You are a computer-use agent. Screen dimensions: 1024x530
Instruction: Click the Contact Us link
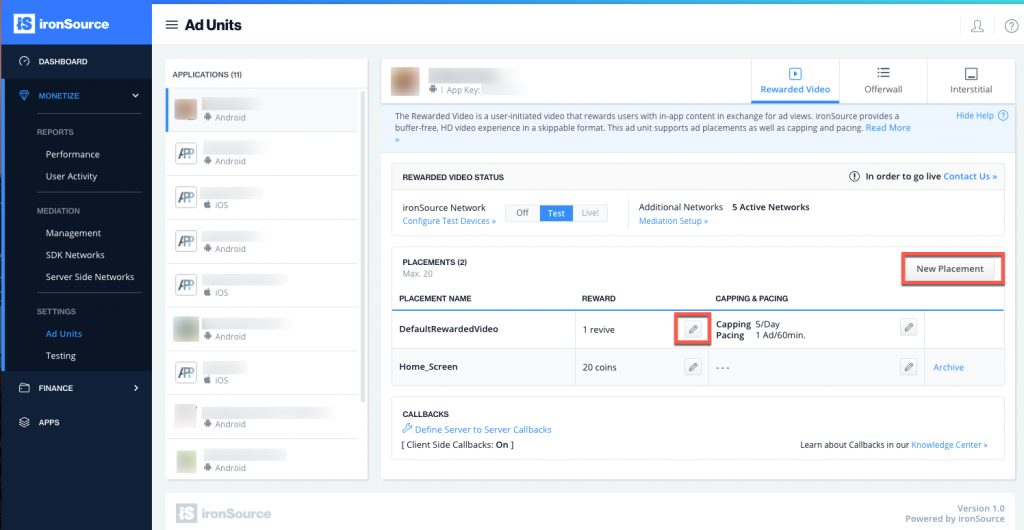click(970, 176)
